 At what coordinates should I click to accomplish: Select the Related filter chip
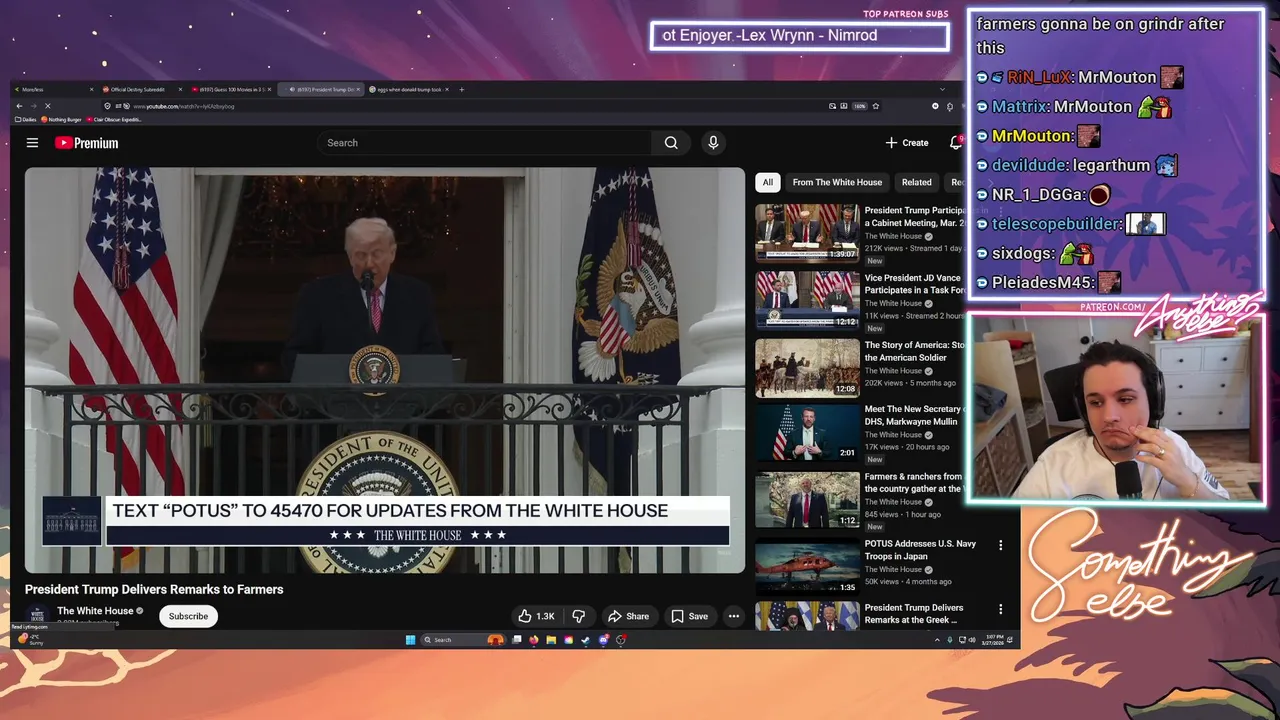point(916,182)
